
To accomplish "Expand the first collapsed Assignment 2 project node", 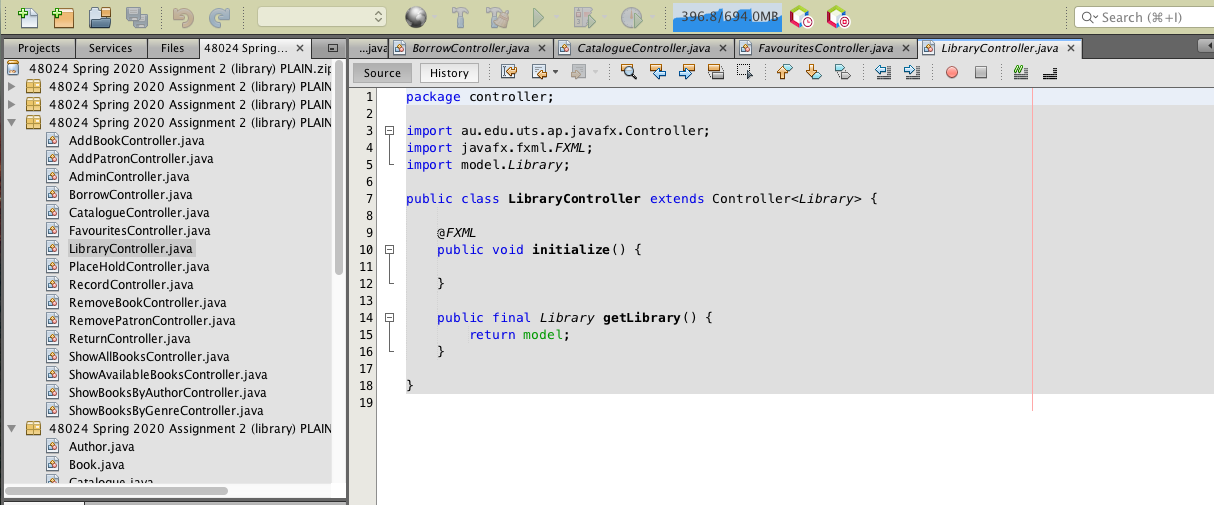I will pyautogui.click(x=12, y=87).
